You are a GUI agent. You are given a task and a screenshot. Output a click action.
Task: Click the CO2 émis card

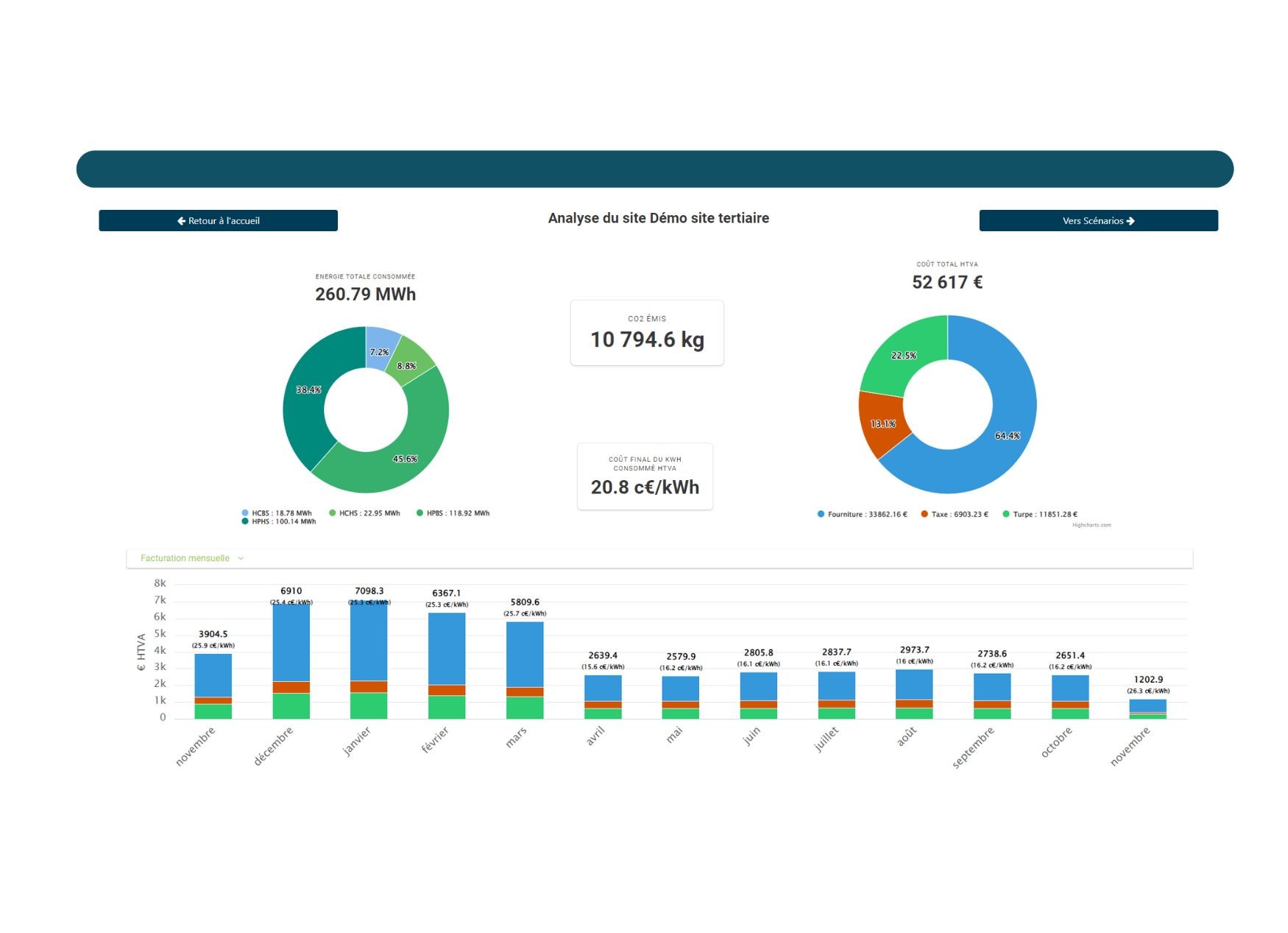[x=647, y=332]
